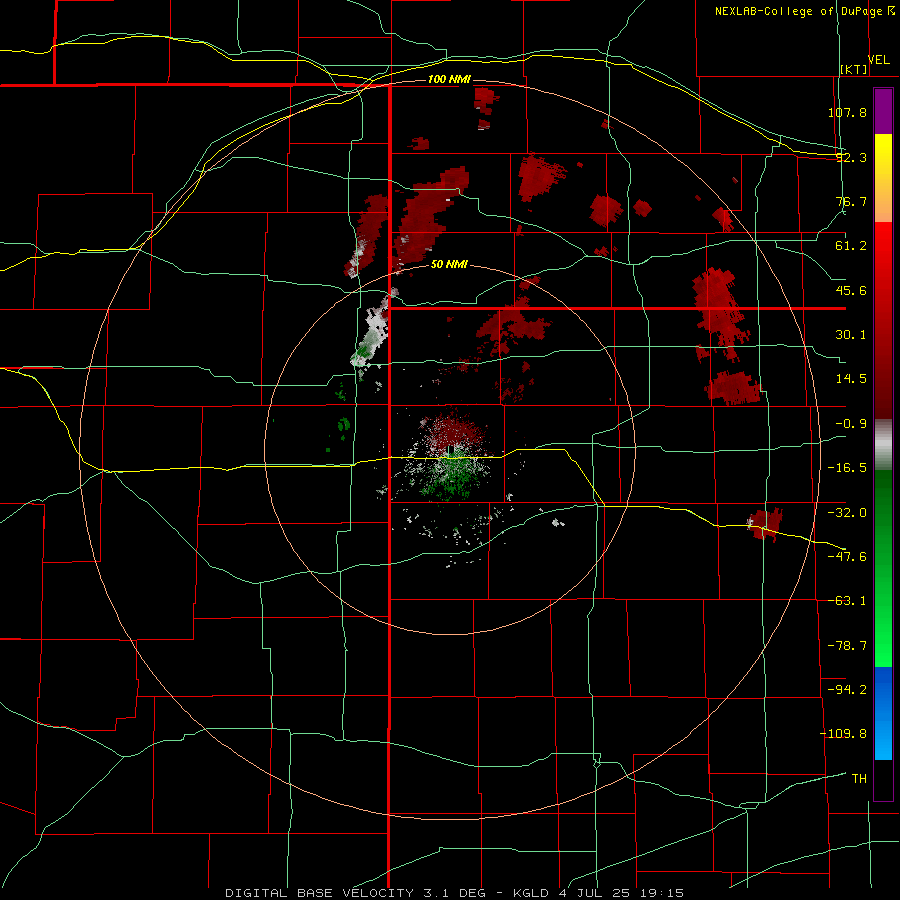Screen dimensions: 900x900
Task: Click the 30.1 scale value
Action: [851, 335]
